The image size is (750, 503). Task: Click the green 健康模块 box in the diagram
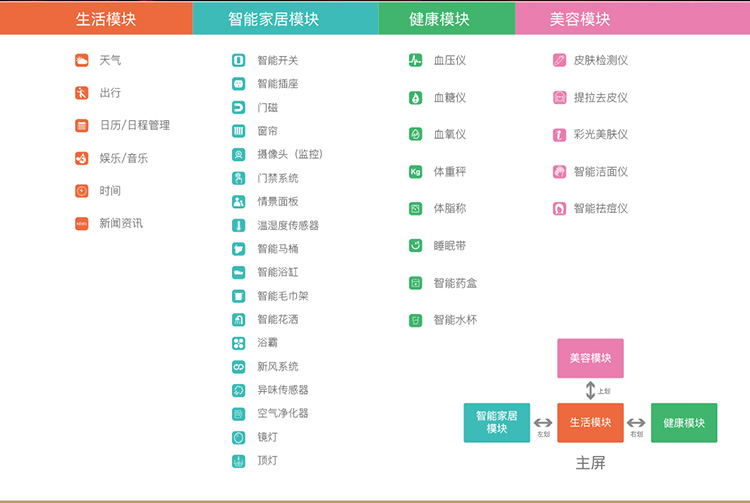tap(684, 423)
